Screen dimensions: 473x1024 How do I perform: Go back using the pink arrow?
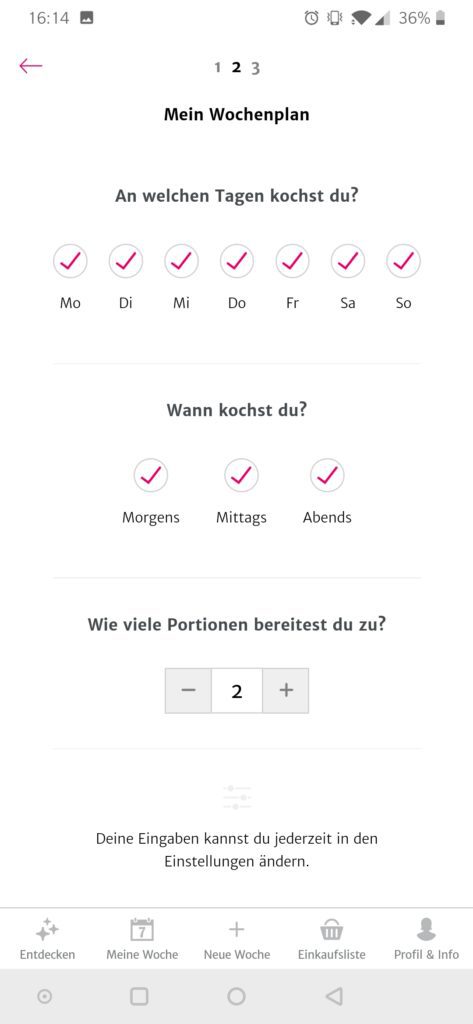[x=31, y=66]
